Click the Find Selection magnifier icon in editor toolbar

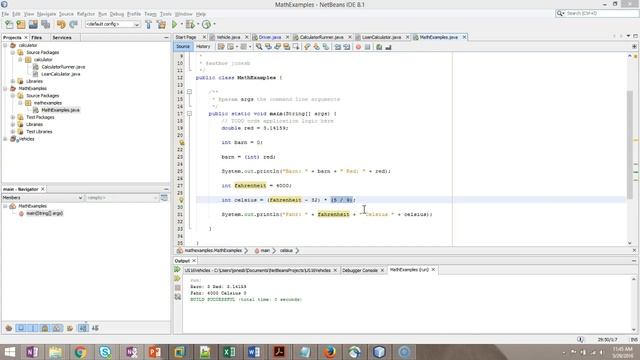point(259,47)
